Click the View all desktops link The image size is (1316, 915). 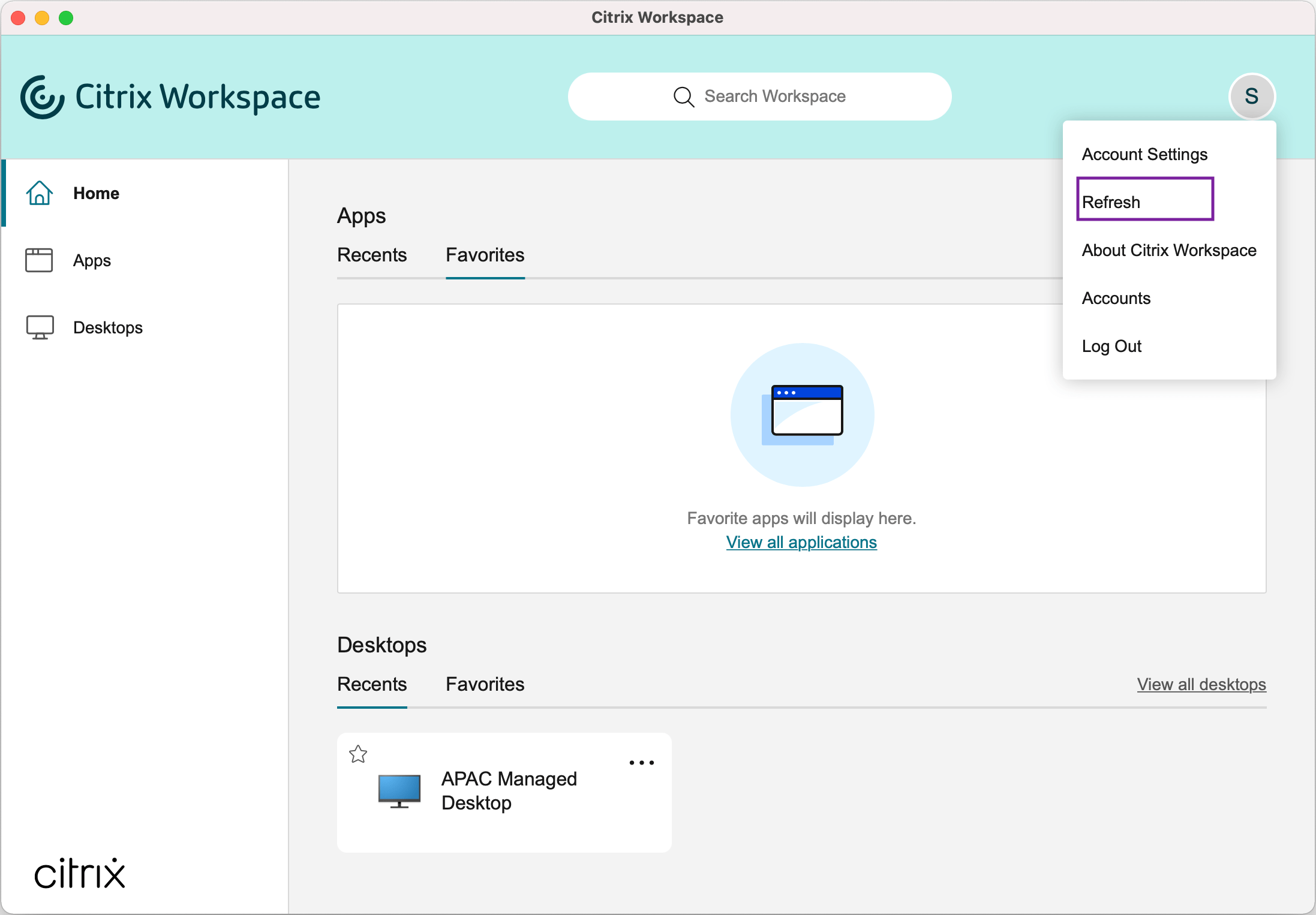[1201, 684]
